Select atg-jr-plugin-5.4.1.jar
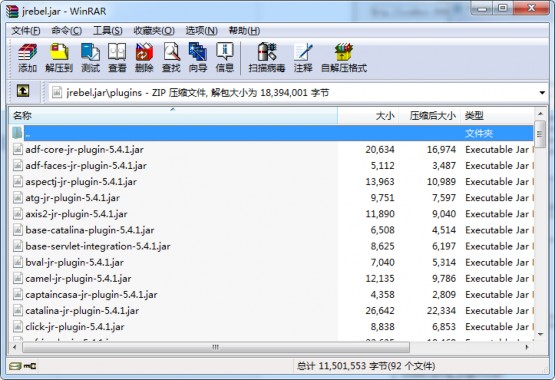The width and height of the screenshot is (555, 380). click(x=72, y=198)
